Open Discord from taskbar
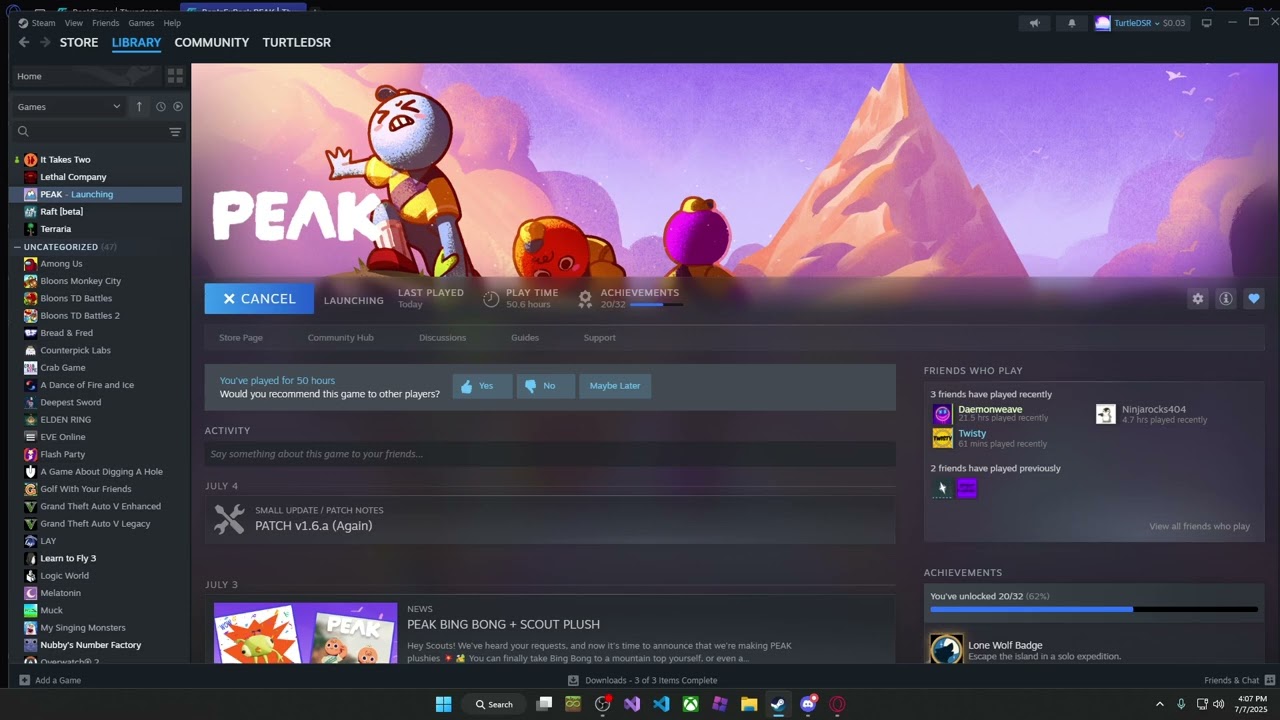The height and width of the screenshot is (720, 1280). click(x=808, y=704)
